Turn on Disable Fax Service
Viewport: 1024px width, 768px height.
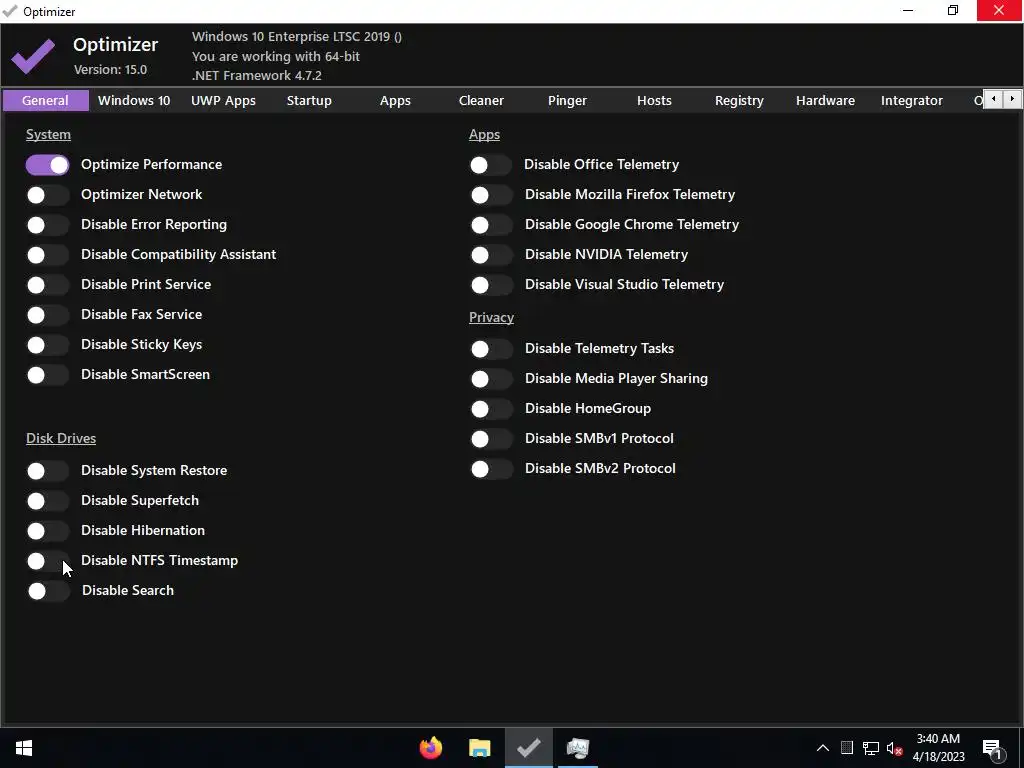[x=48, y=315]
